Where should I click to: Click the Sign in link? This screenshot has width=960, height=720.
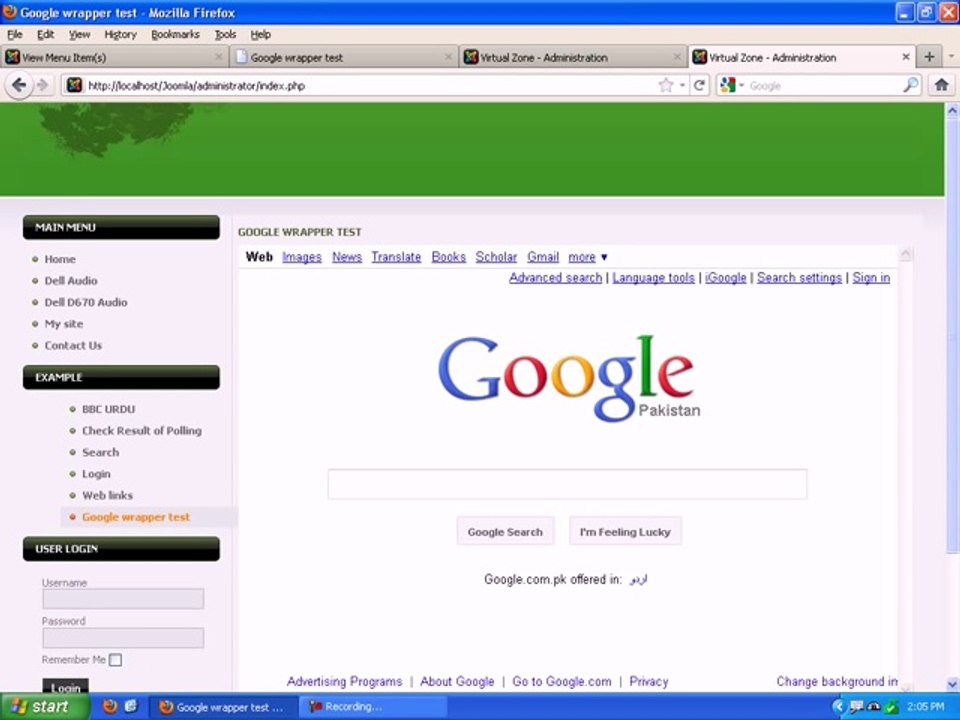coord(871,277)
